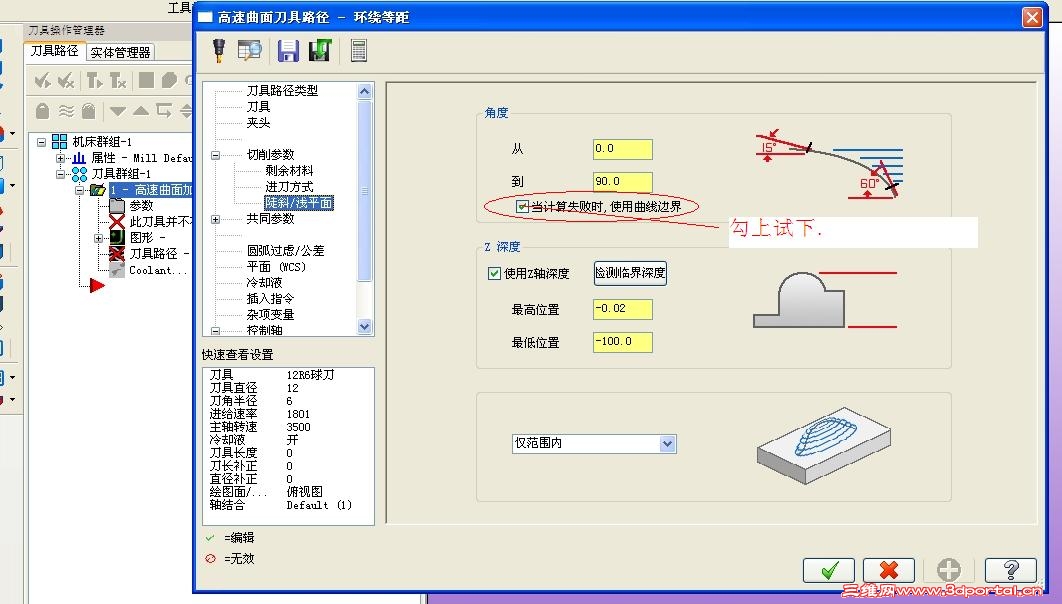Click the blue floppy save parameters icon
The height and width of the screenshot is (604, 1062).
[x=288, y=51]
